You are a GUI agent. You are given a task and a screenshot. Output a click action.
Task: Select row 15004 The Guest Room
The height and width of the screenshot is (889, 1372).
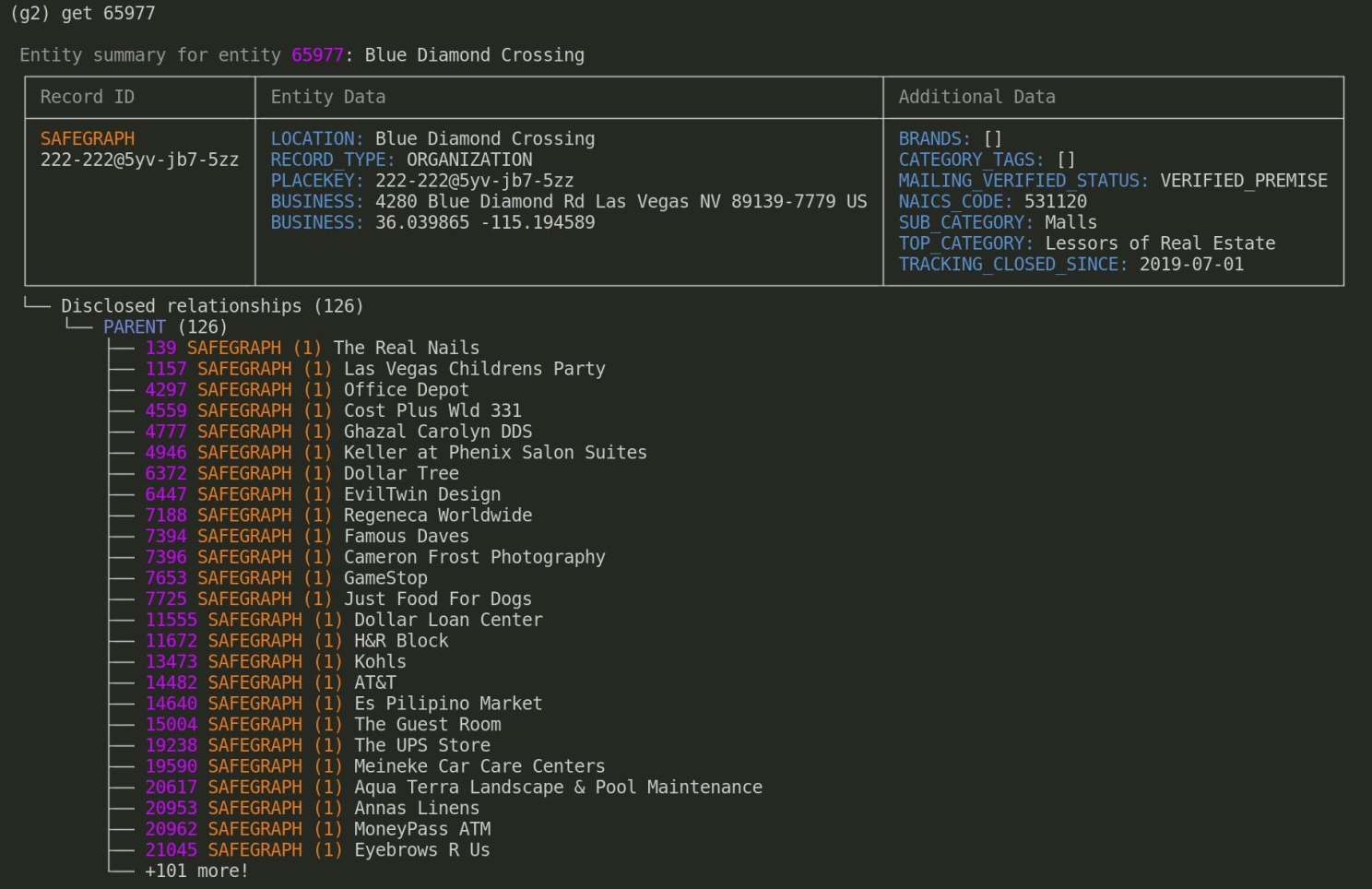pyautogui.click(x=323, y=725)
